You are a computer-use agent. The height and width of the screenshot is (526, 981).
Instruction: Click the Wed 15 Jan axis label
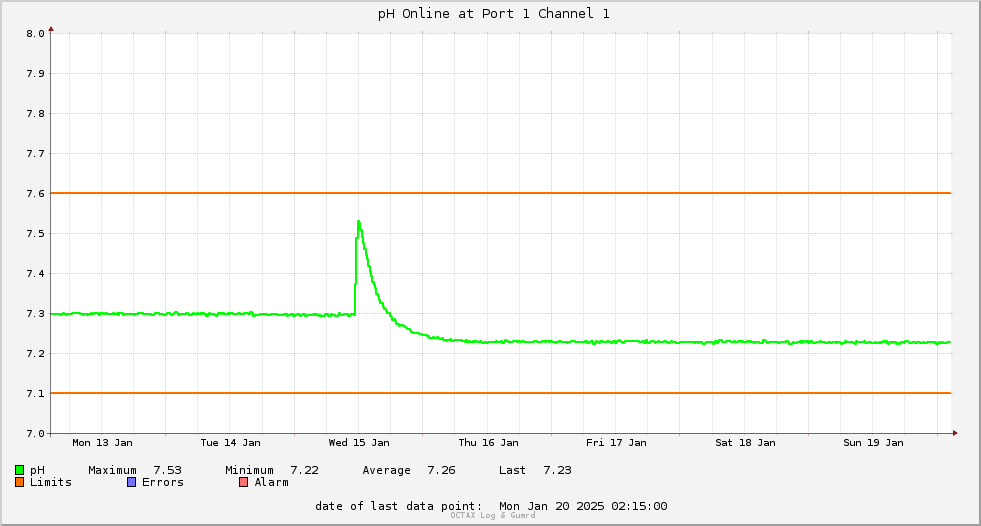[359, 443]
